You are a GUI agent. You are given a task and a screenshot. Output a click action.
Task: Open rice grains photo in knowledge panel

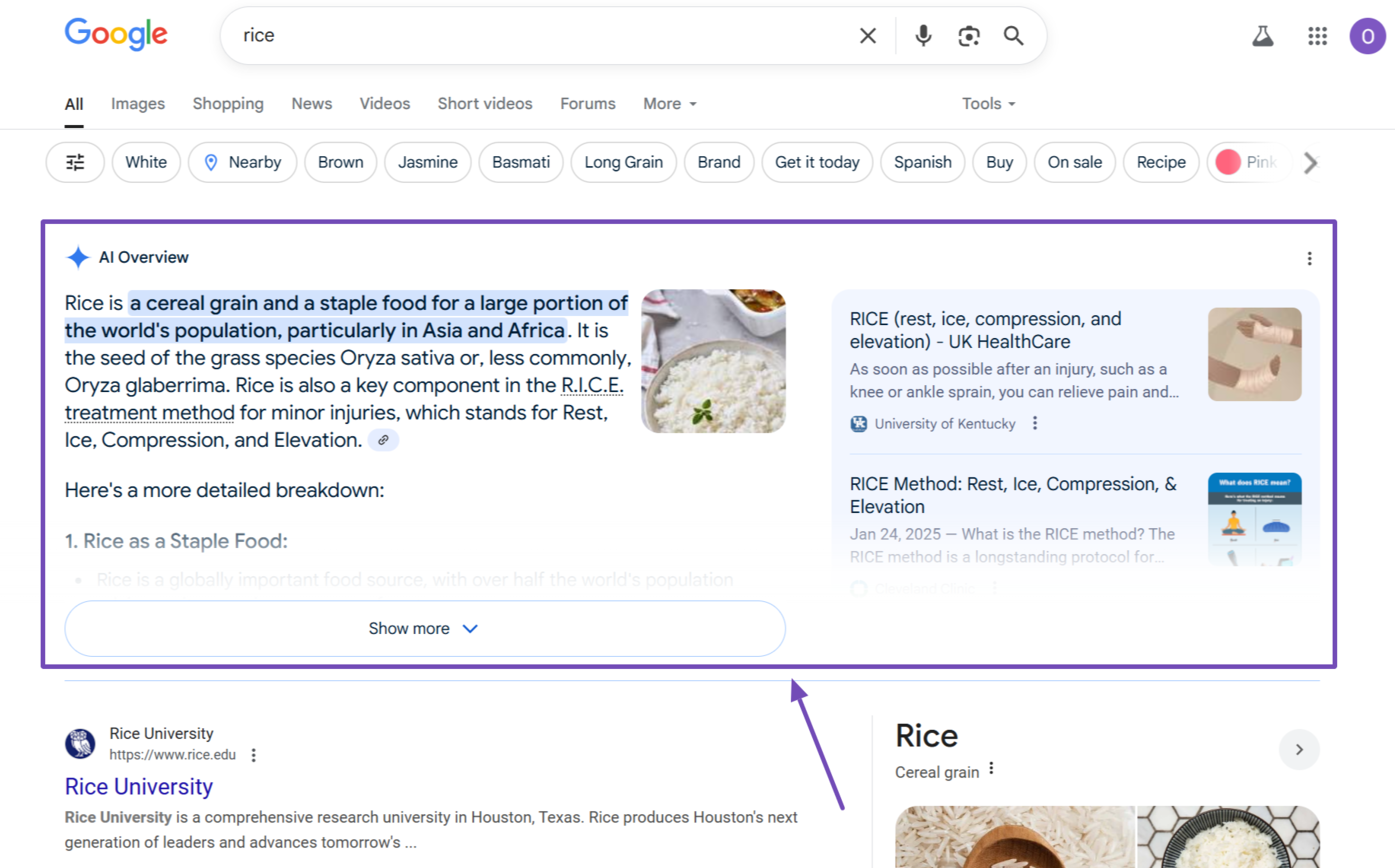(x=1014, y=837)
